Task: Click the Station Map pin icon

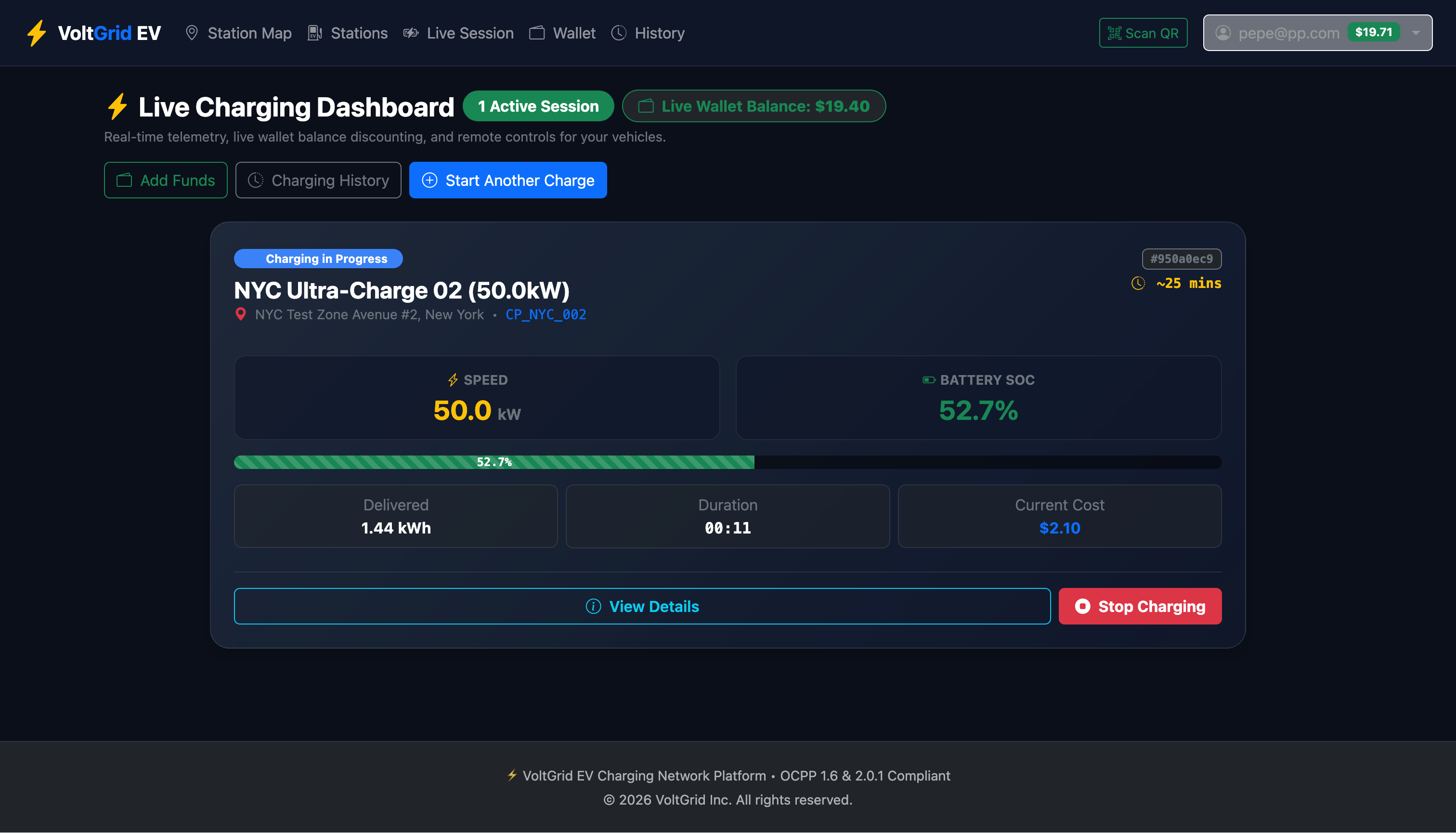Action: pyautogui.click(x=192, y=33)
